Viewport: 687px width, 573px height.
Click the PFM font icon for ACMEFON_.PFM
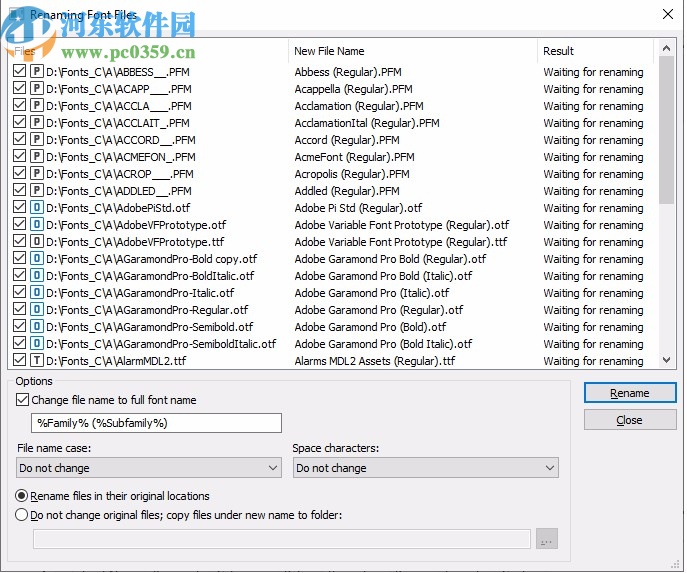click(x=37, y=156)
